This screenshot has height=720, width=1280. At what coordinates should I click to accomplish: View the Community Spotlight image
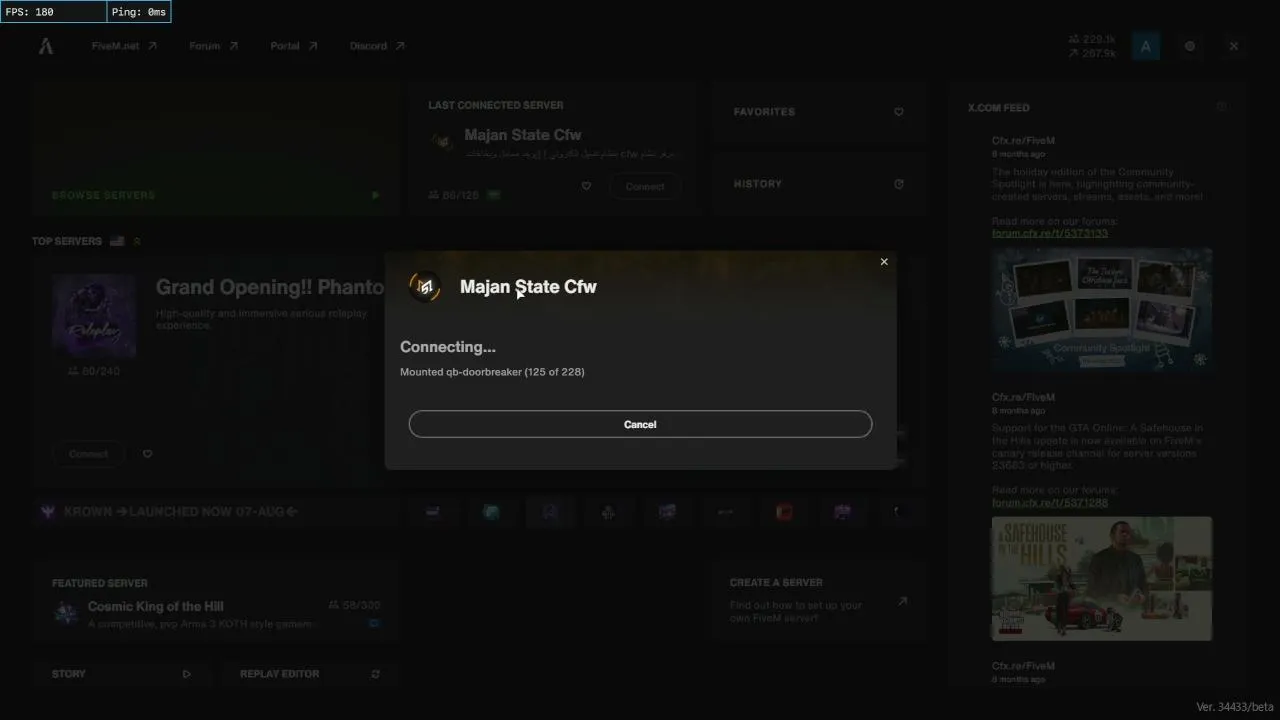(x=1102, y=311)
